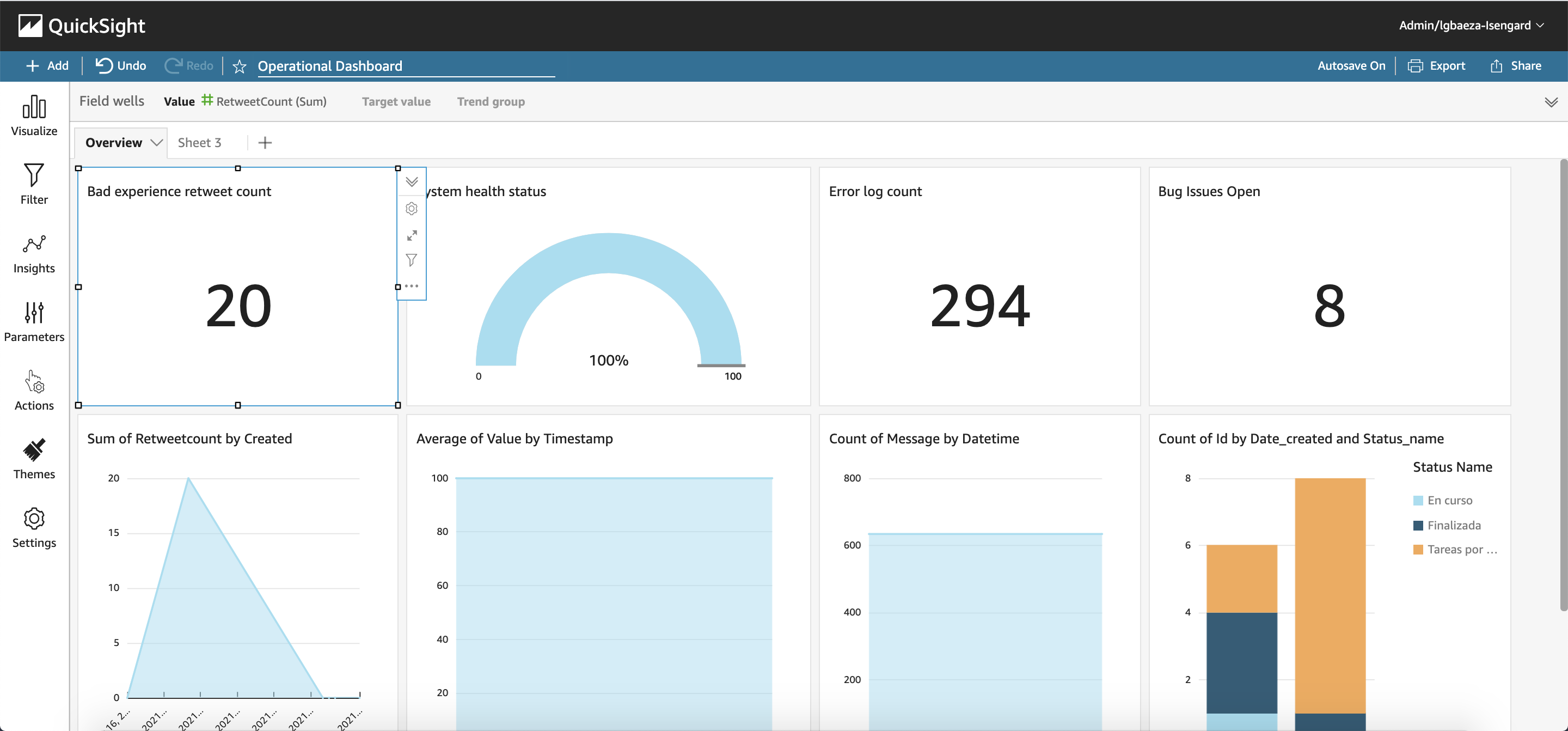The height and width of the screenshot is (731, 1568).
Task: Click the visual format gear icon
Action: [x=412, y=209]
